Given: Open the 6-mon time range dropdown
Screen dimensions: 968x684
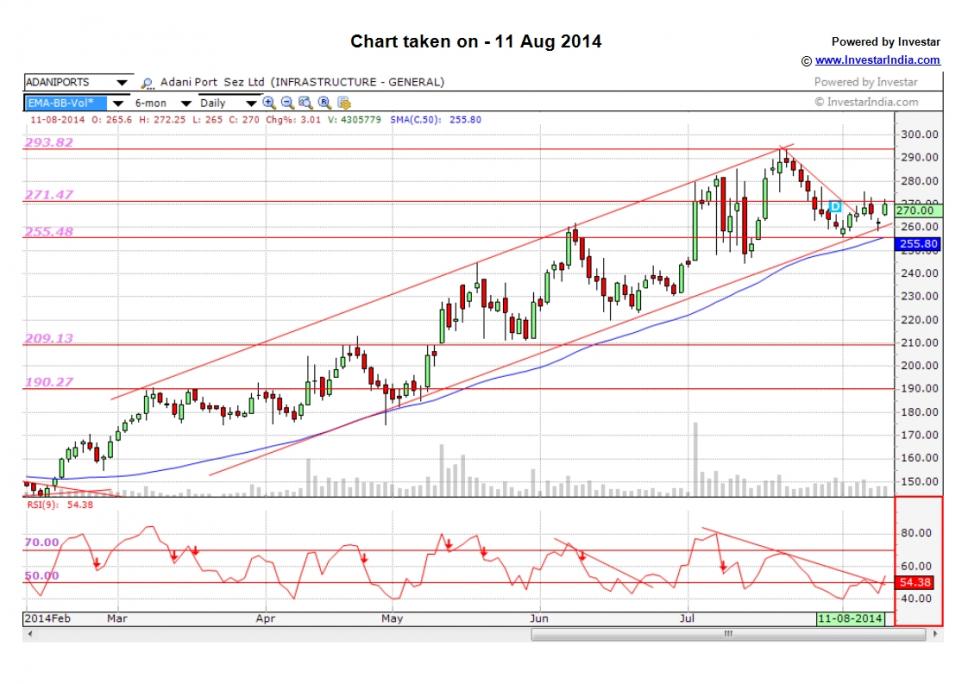Looking at the screenshot, I should click(185, 103).
